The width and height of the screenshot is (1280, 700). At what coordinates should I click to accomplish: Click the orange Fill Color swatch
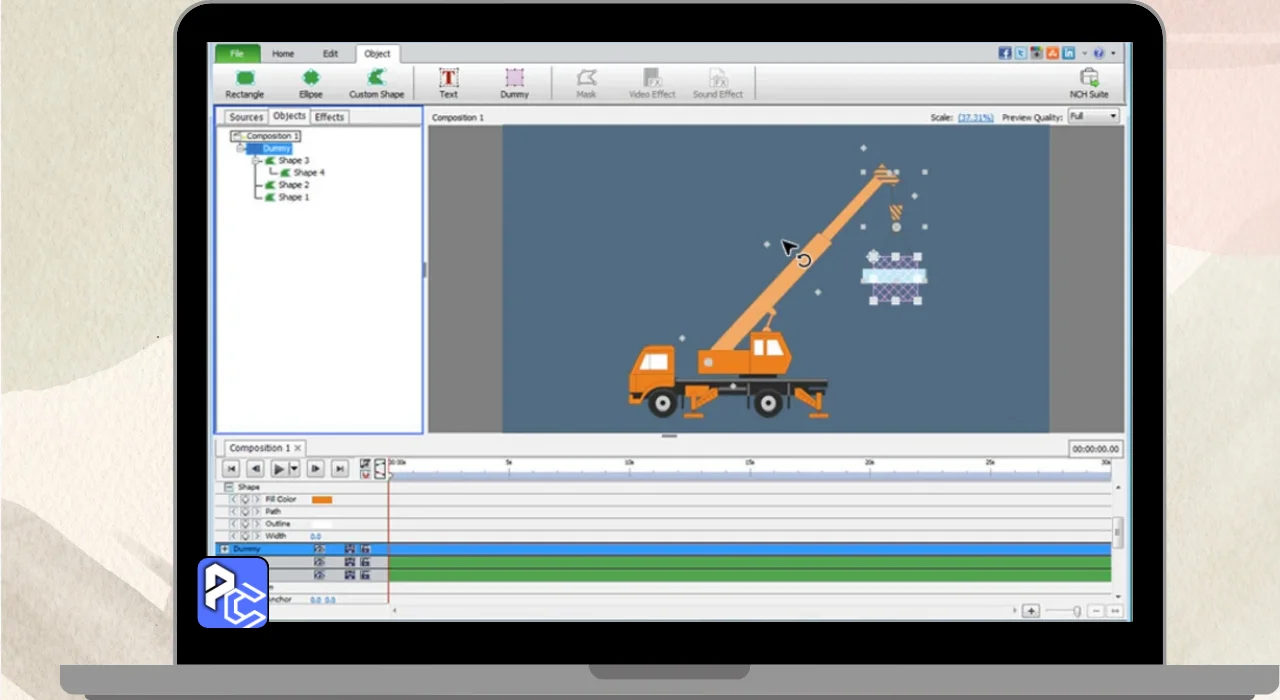pyautogui.click(x=322, y=499)
